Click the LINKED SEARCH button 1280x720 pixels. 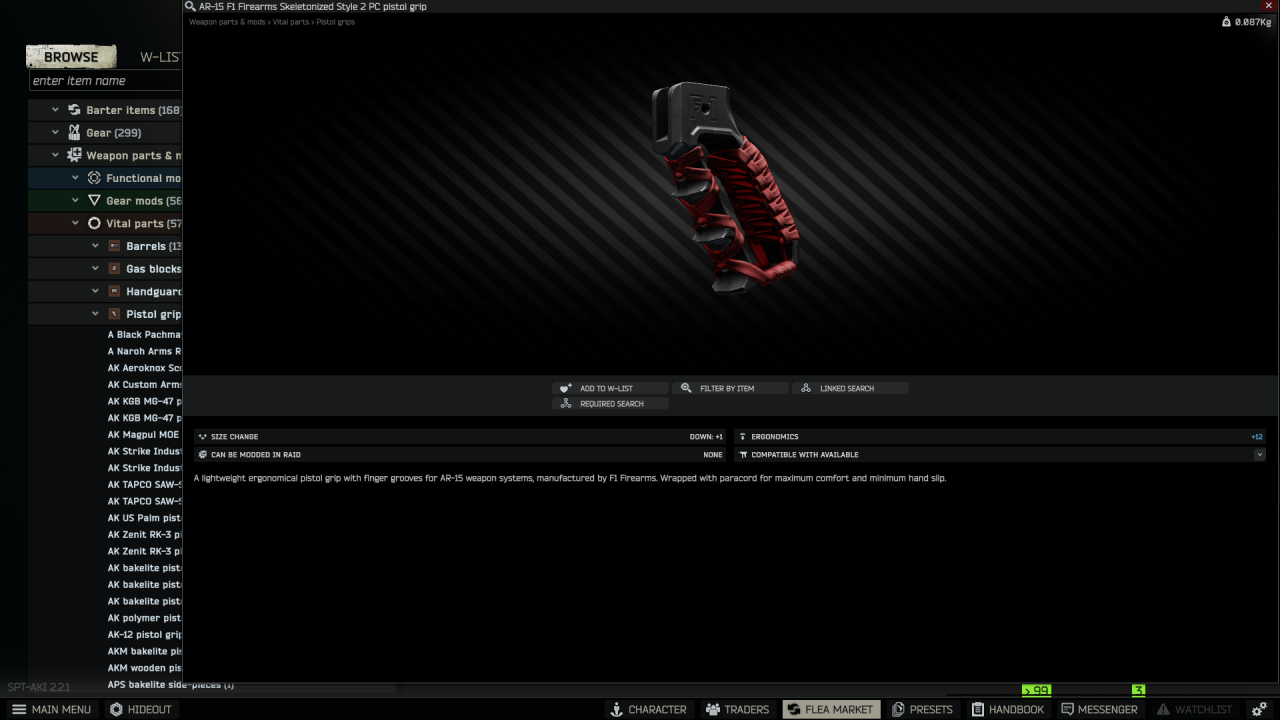(x=850, y=388)
